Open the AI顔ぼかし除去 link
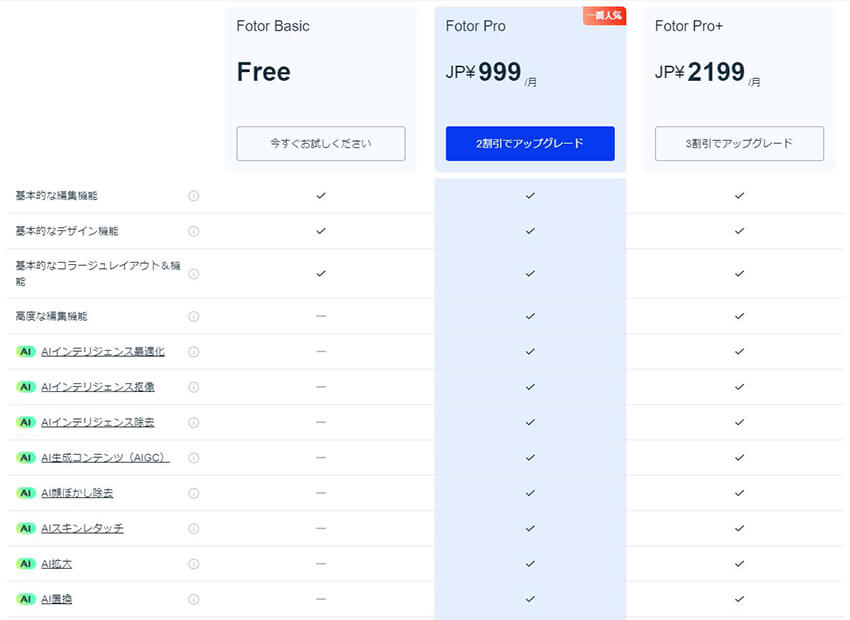This screenshot has width=850, height=620. pyautogui.click(x=77, y=493)
